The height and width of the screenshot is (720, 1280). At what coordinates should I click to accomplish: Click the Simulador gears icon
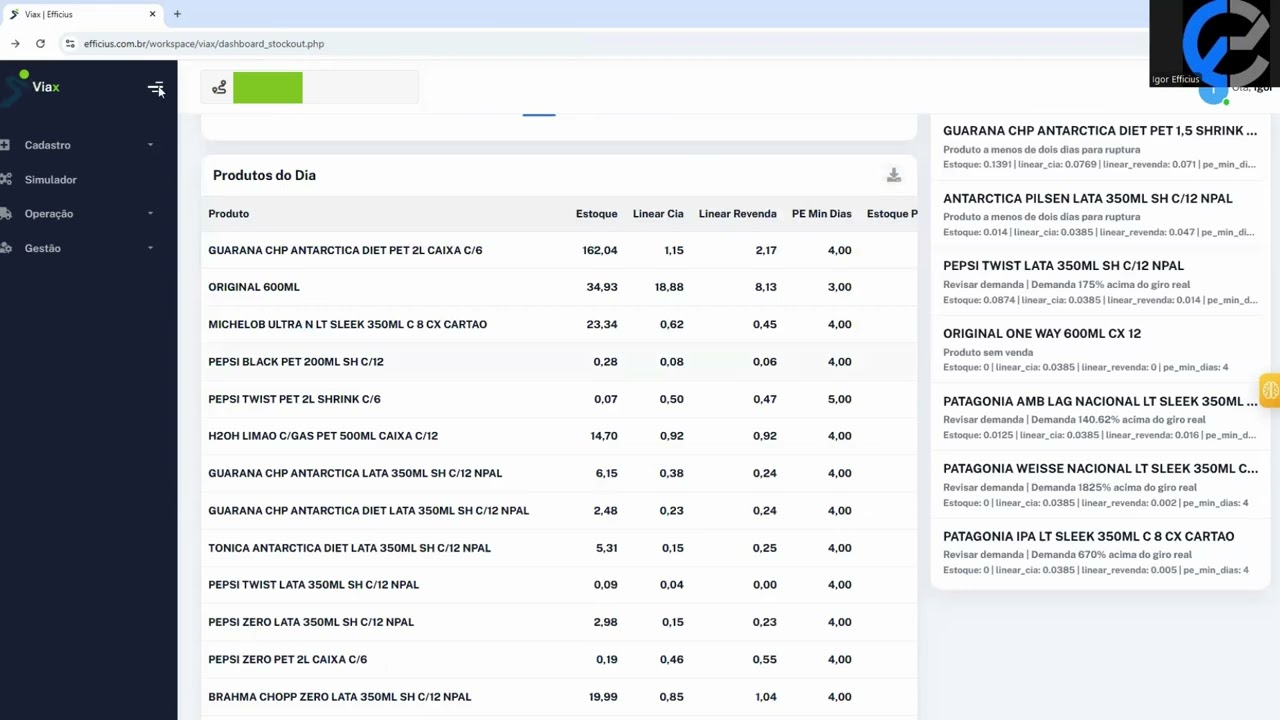[6, 180]
